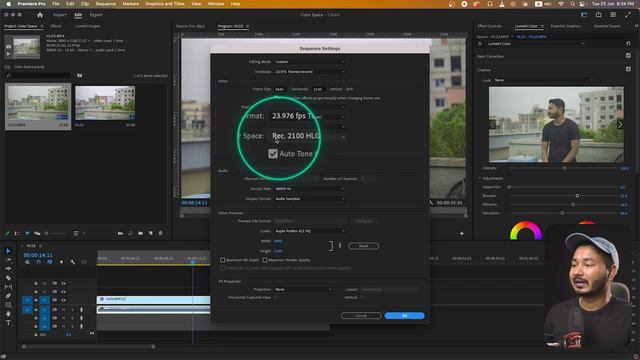The height and width of the screenshot is (360, 640).
Task: Open the Audio Samples display format dropdown
Action: [x=309, y=198]
